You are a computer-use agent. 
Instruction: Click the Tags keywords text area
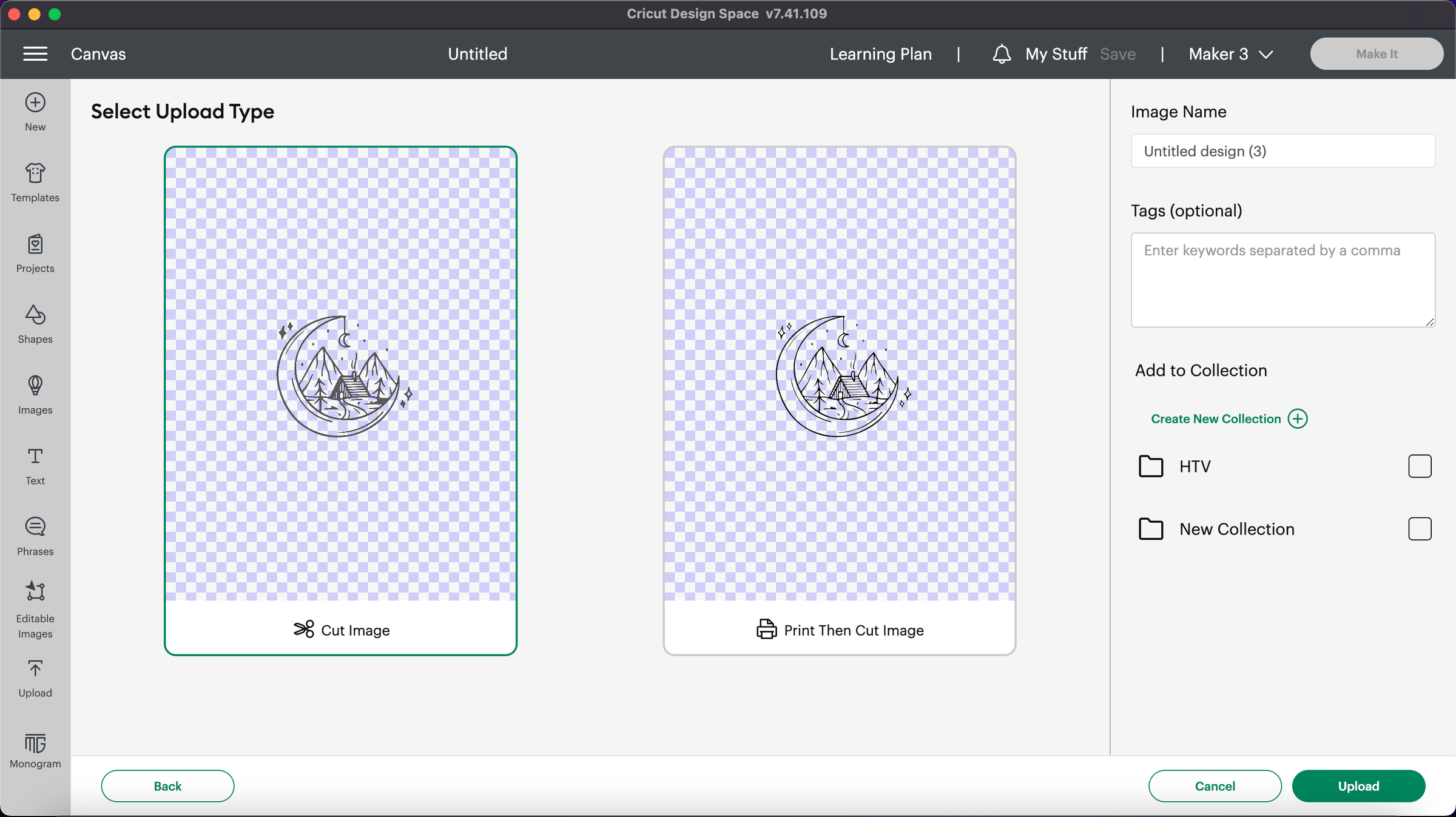[x=1282, y=280]
